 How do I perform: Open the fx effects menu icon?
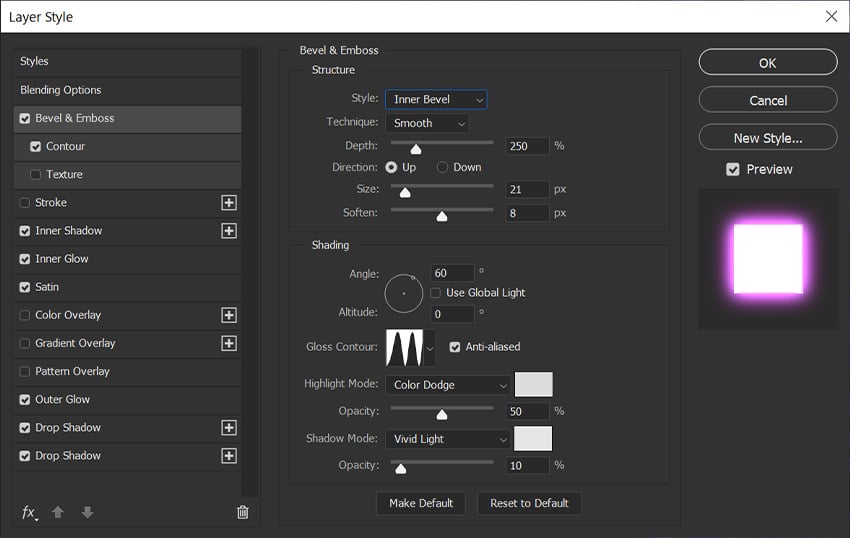coord(29,512)
